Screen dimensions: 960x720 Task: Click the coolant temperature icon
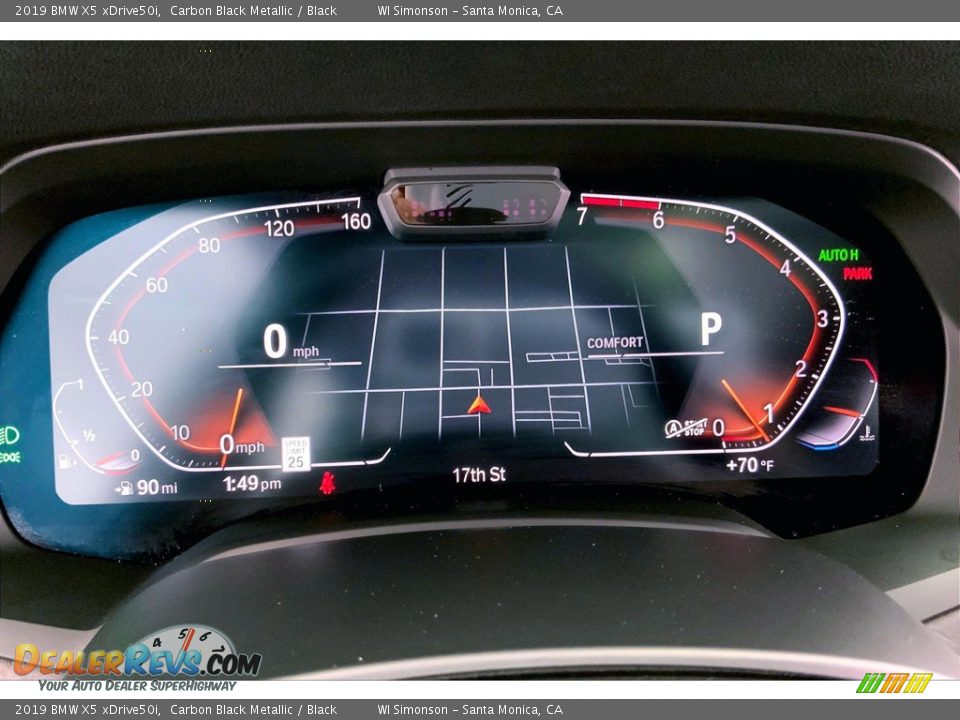coord(867,433)
